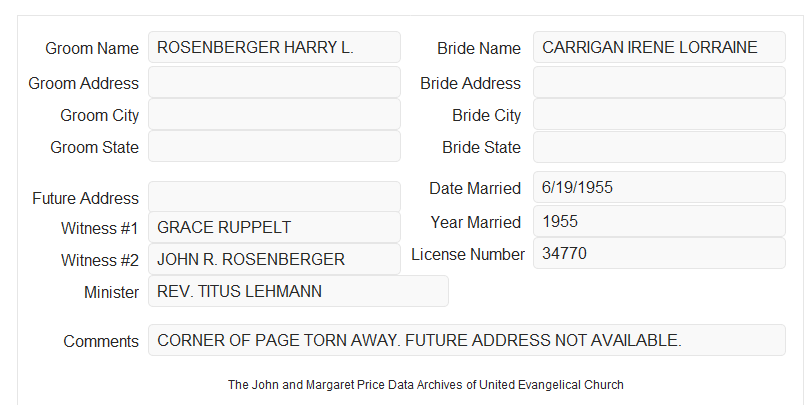Click the Comments label
Screen dimensions: 805x405
[101, 341]
